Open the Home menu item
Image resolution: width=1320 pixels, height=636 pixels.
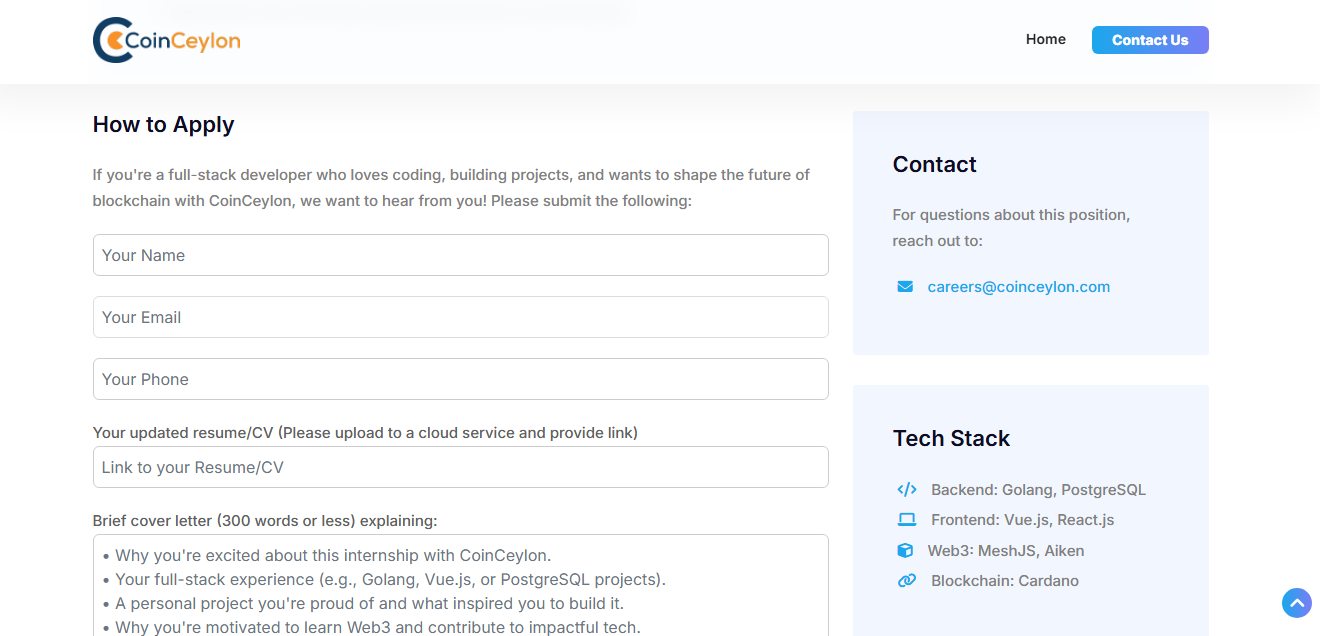[x=1045, y=40]
